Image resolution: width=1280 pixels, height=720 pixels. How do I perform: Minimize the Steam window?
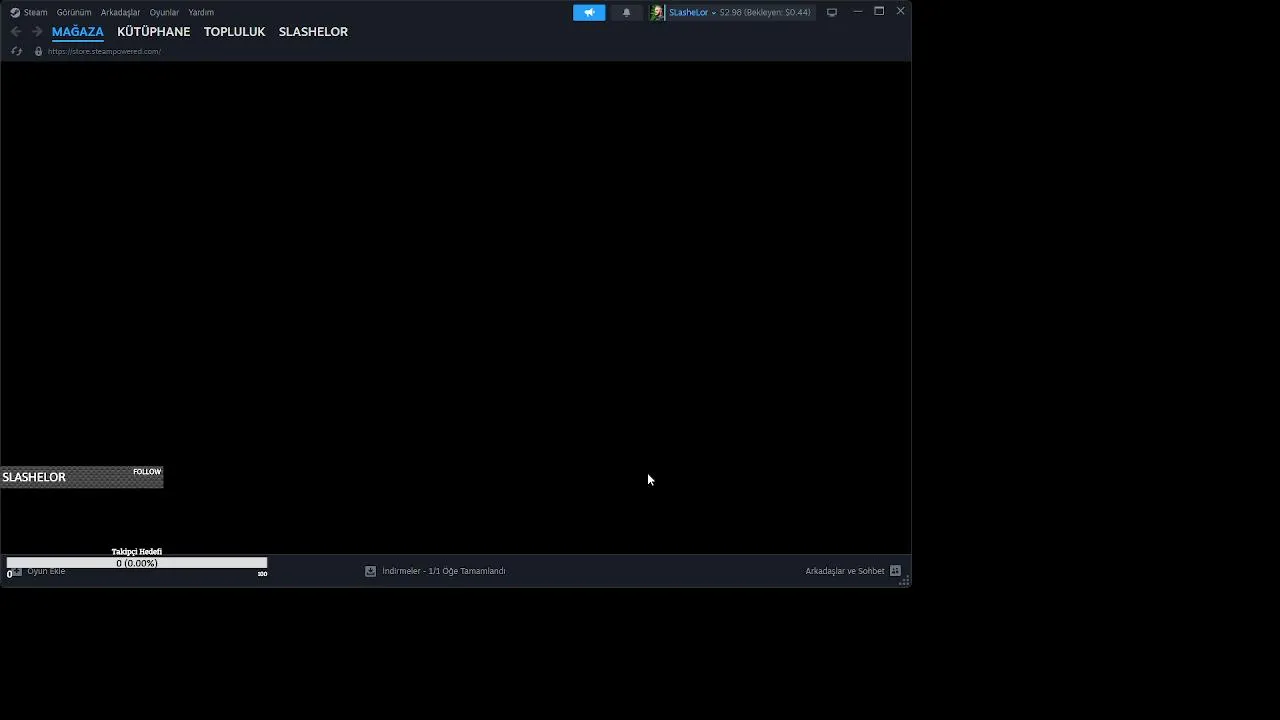pos(857,11)
